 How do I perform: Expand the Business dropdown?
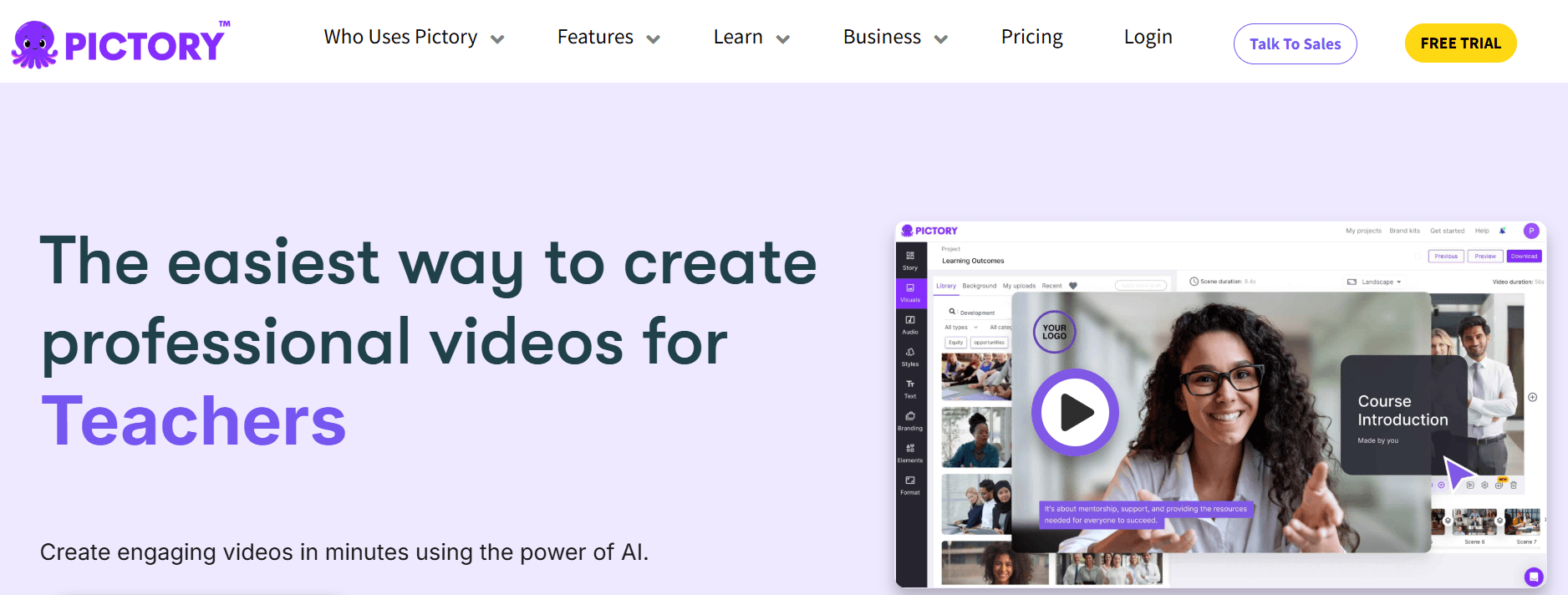895,38
